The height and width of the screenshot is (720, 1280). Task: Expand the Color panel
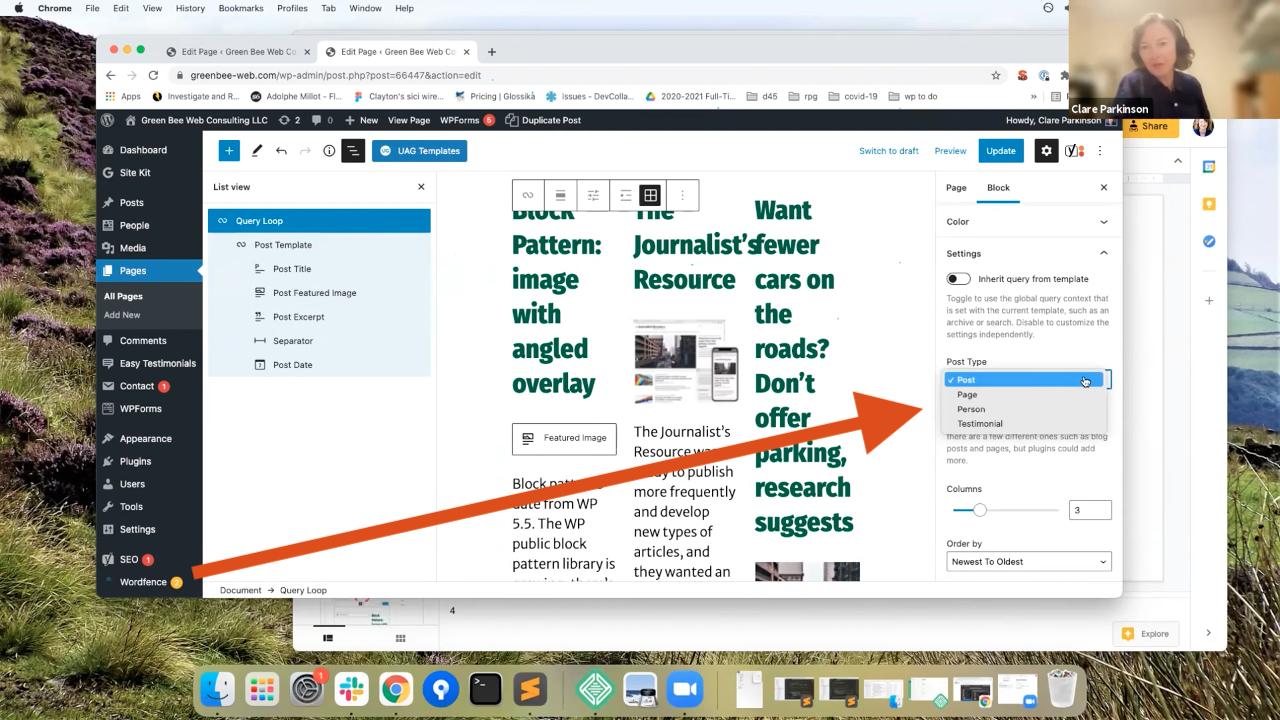(1028, 221)
